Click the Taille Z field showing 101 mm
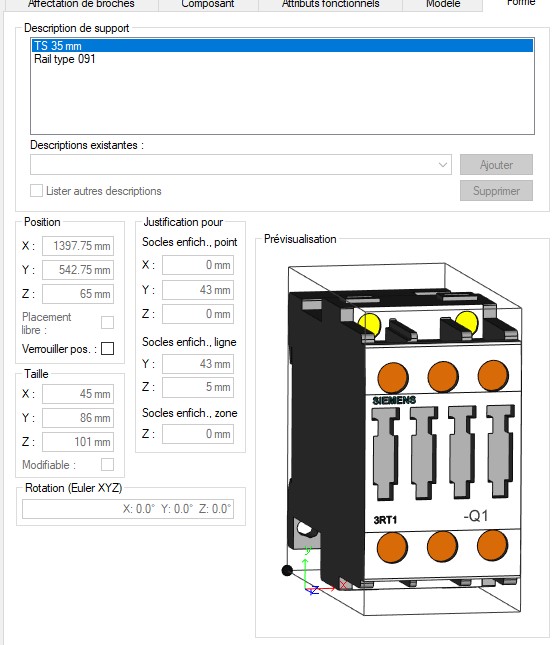 [x=78, y=442]
